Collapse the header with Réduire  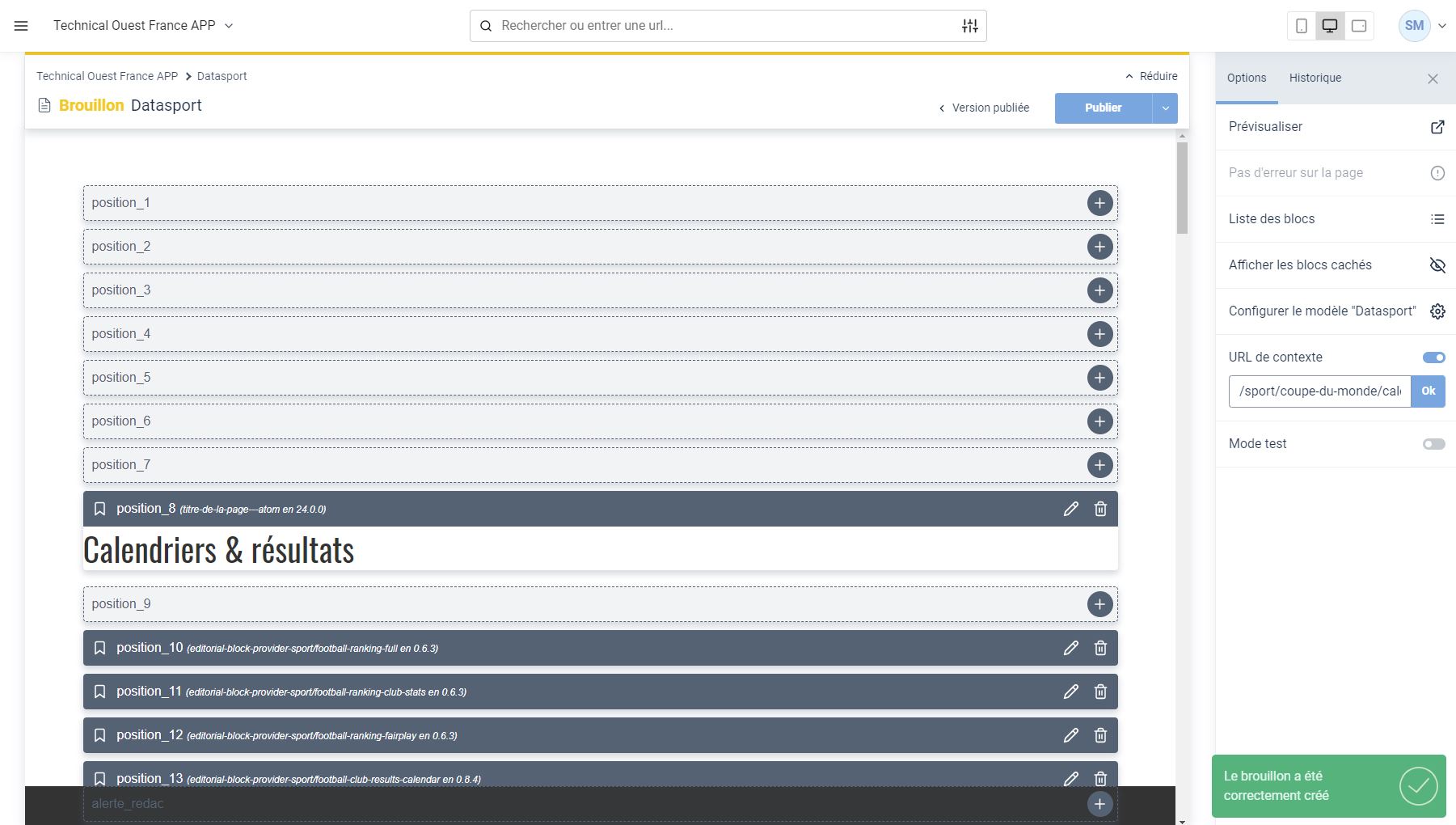click(x=1151, y=76)
